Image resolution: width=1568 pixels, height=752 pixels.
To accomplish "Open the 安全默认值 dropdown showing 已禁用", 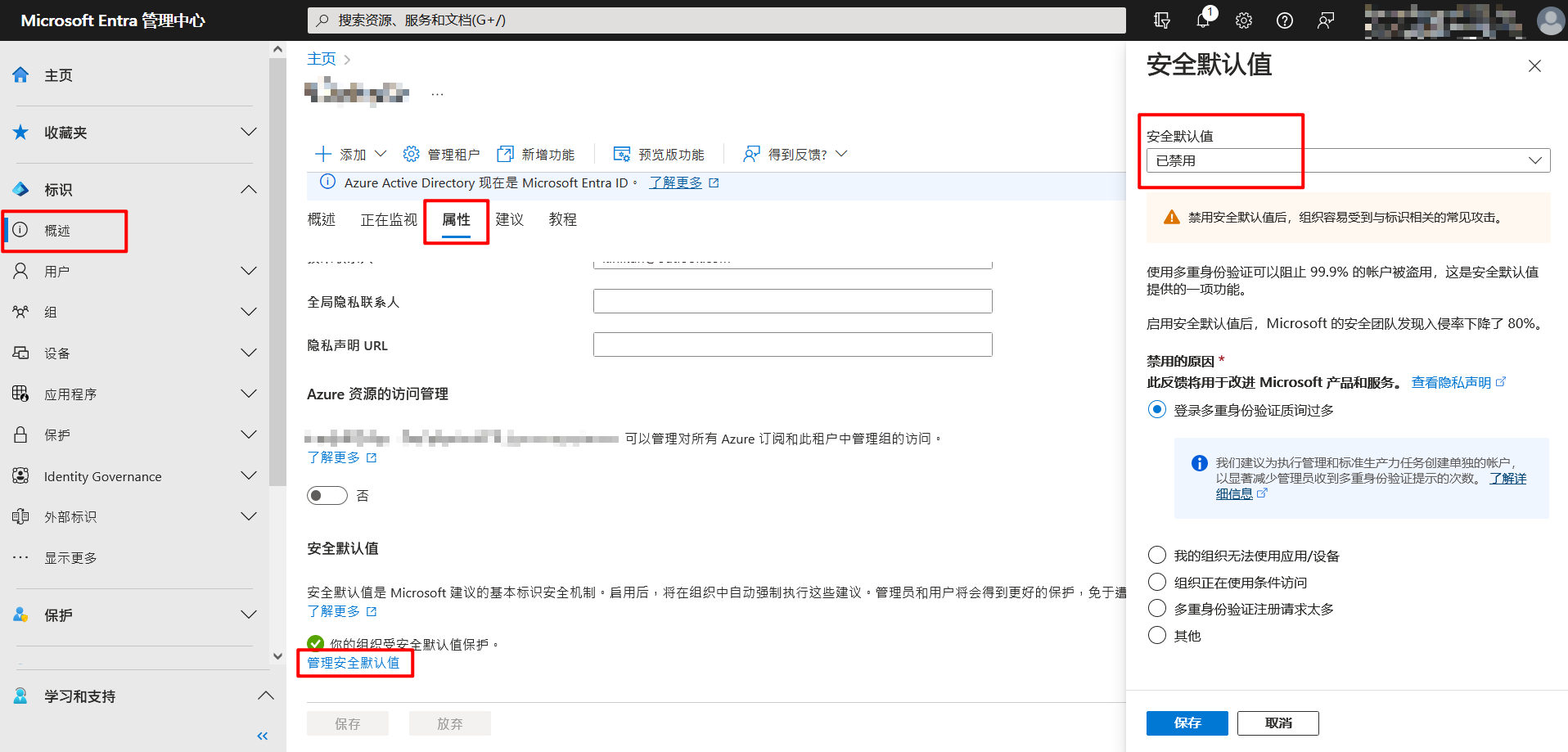I will (x=1347, y=160).
